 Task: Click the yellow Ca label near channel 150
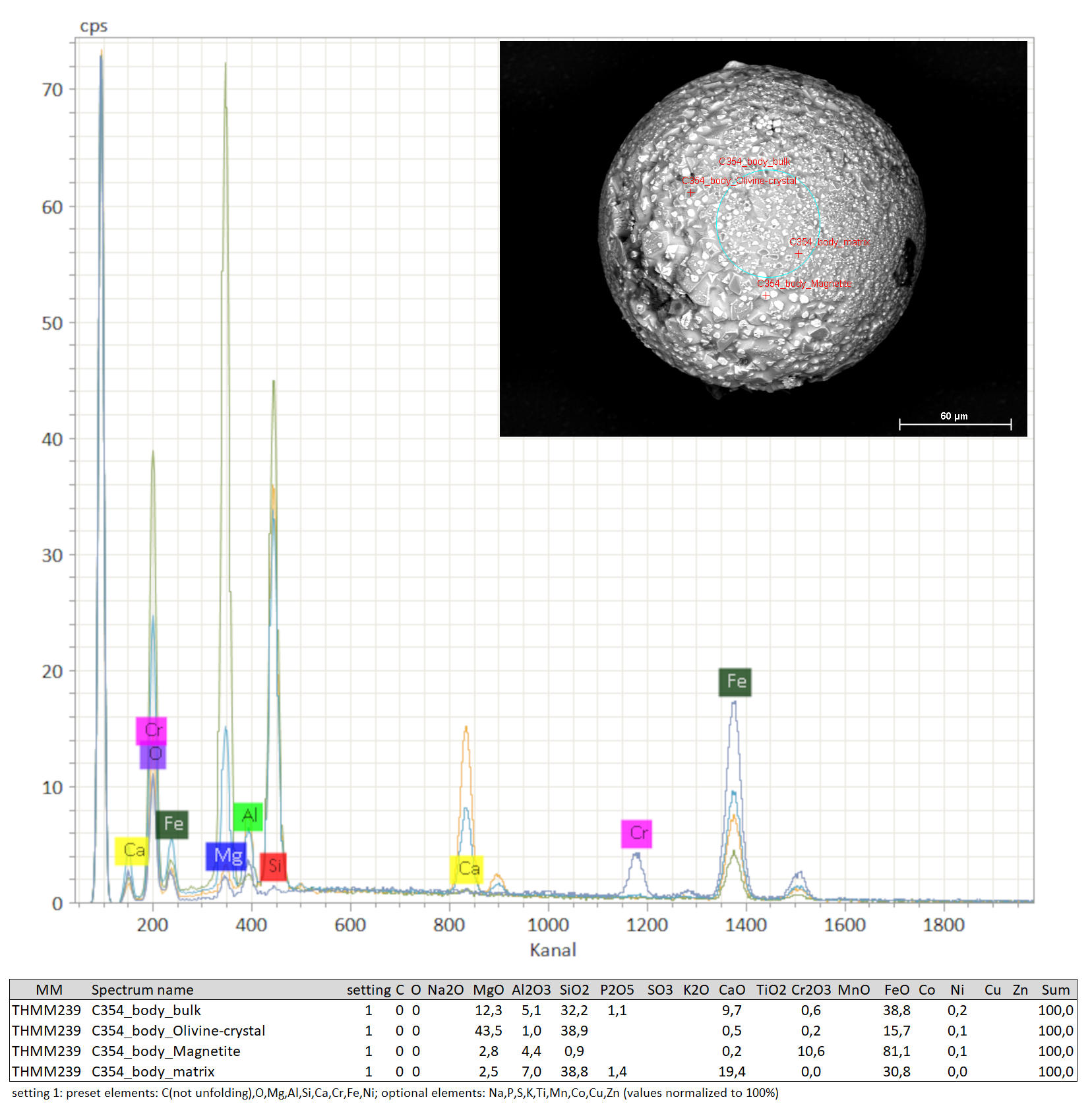pyautogui.click(x=131, y=850)
